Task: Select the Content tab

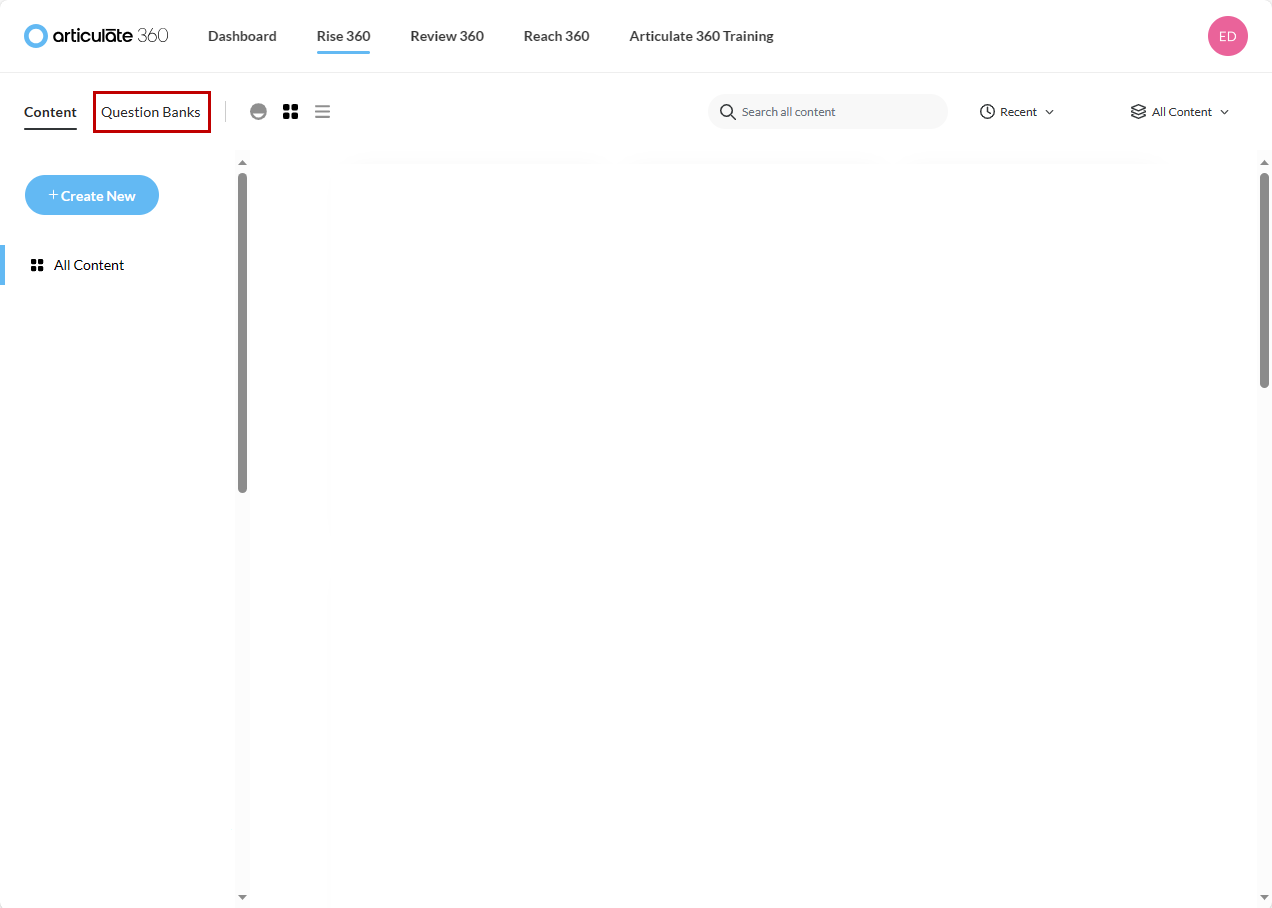Action: (50, 112)
